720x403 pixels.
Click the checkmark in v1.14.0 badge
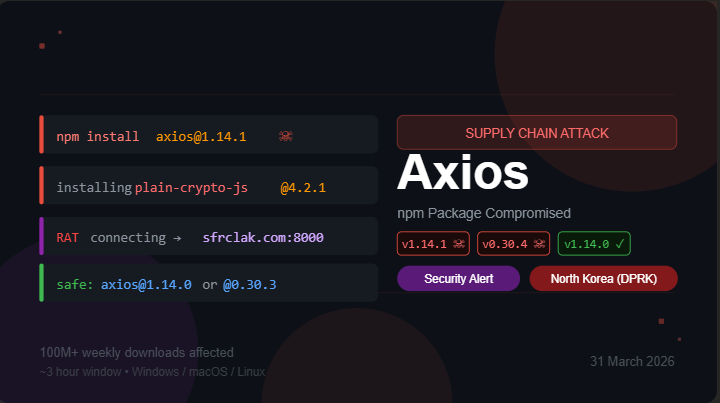click(620, 244)
